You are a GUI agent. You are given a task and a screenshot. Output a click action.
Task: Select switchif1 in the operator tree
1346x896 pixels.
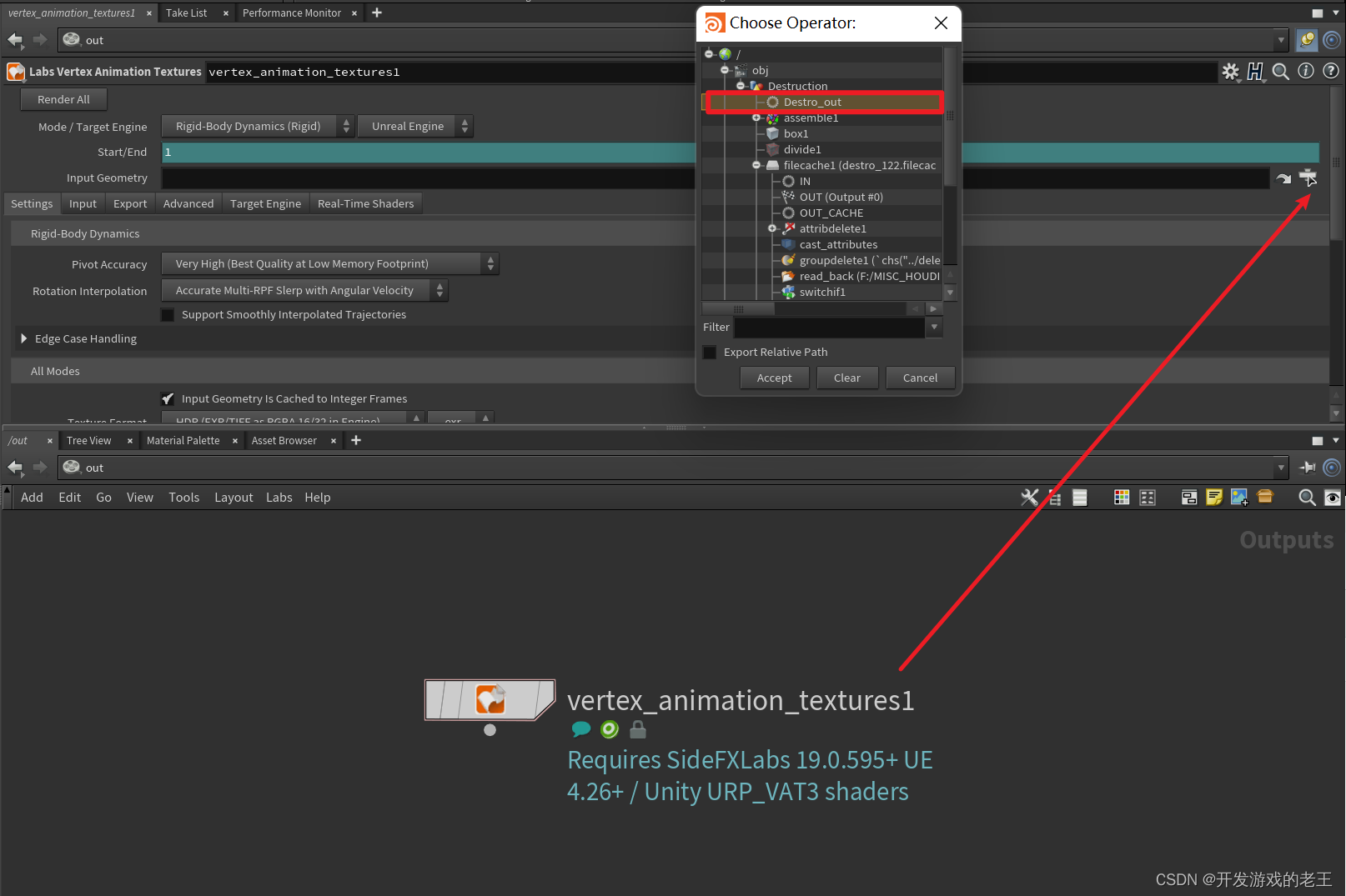coord(822,292)
